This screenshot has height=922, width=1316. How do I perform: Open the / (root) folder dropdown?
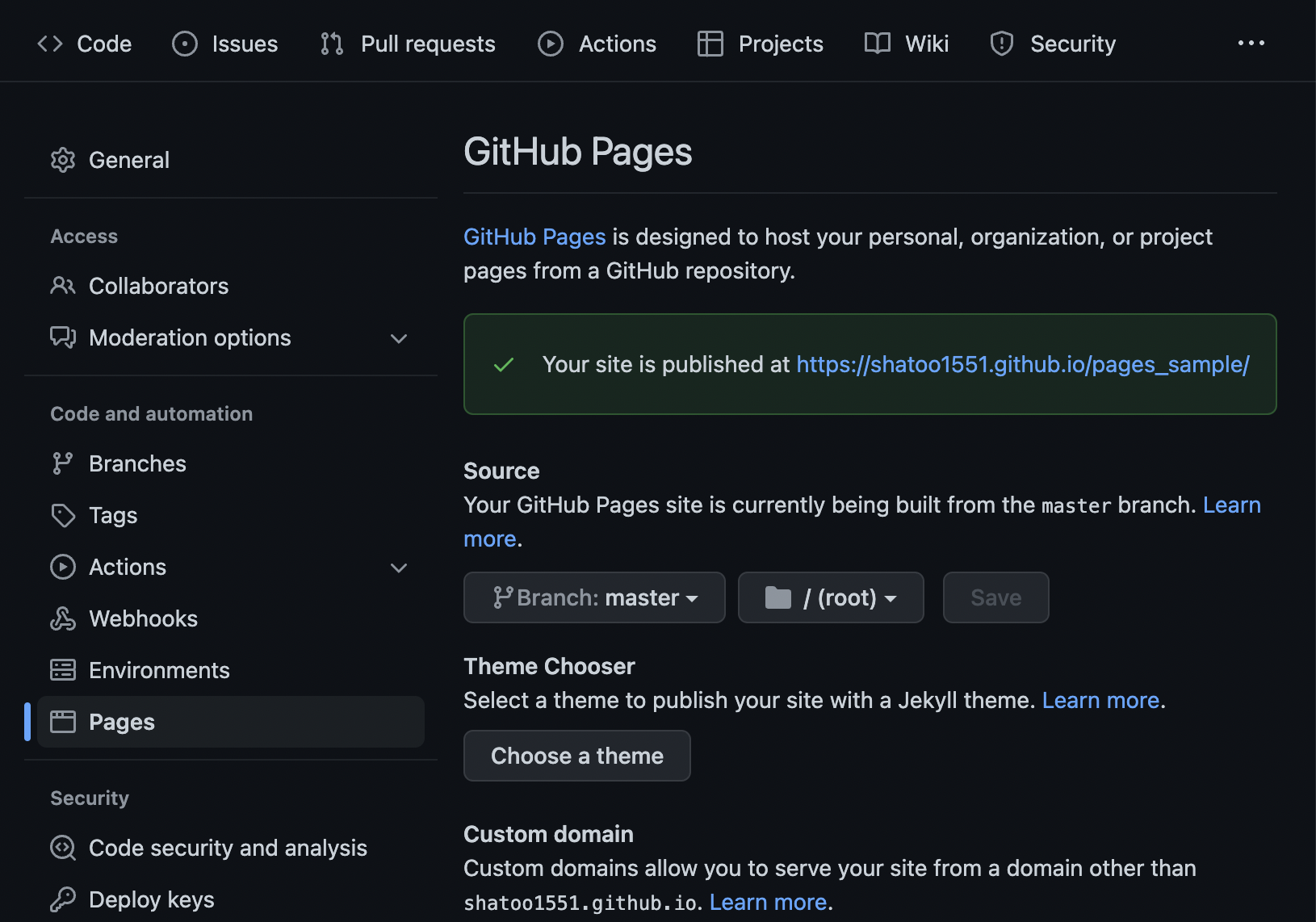[831, 597]
